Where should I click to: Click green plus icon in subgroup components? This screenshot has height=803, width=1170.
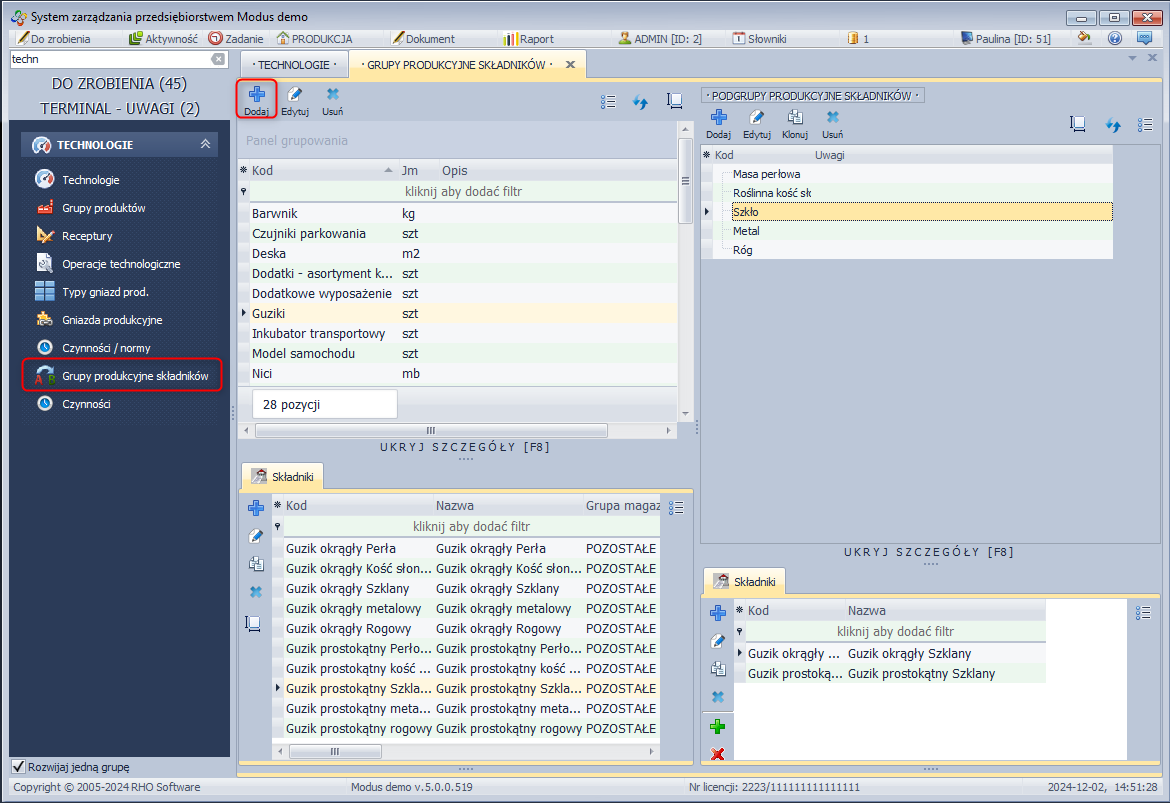(717, 726)
